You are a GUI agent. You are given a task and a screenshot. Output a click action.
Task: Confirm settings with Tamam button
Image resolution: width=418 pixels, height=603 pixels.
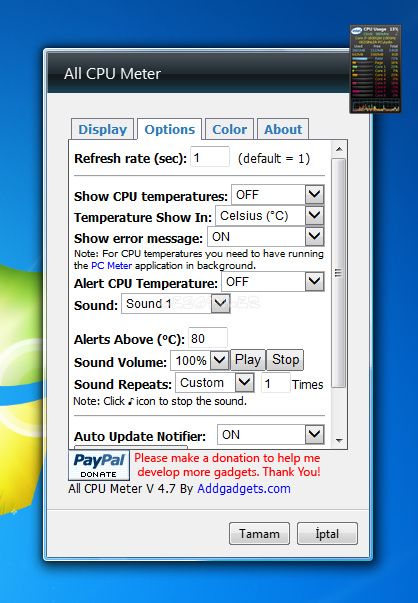[259, 533]
